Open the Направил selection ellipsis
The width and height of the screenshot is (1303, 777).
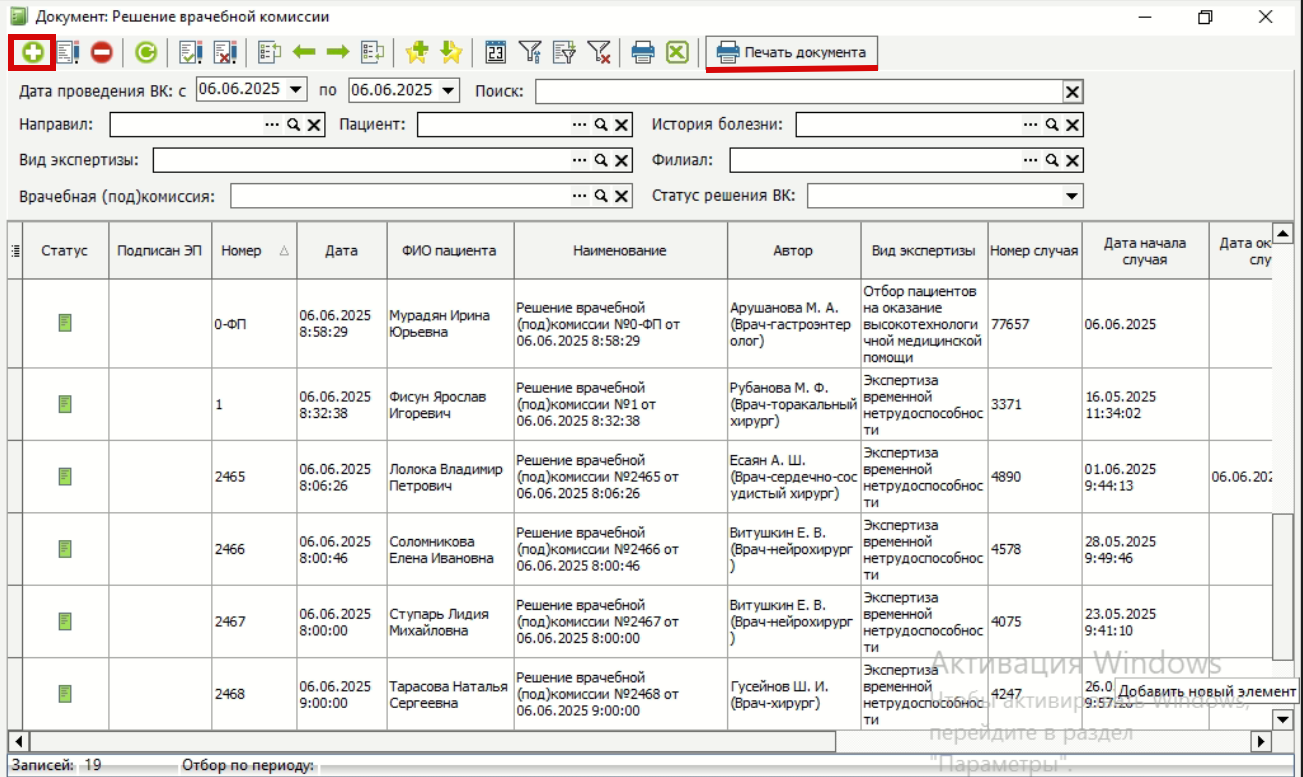(x=272, y=125)
